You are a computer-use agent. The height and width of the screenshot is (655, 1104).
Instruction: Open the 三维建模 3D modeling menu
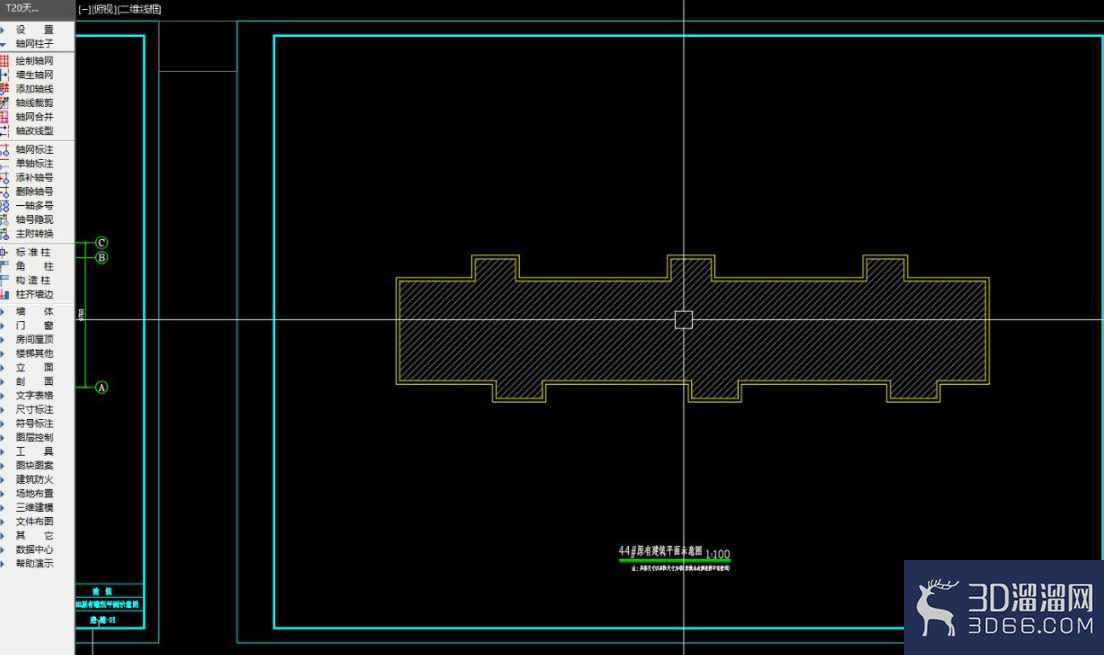(34, 508)
